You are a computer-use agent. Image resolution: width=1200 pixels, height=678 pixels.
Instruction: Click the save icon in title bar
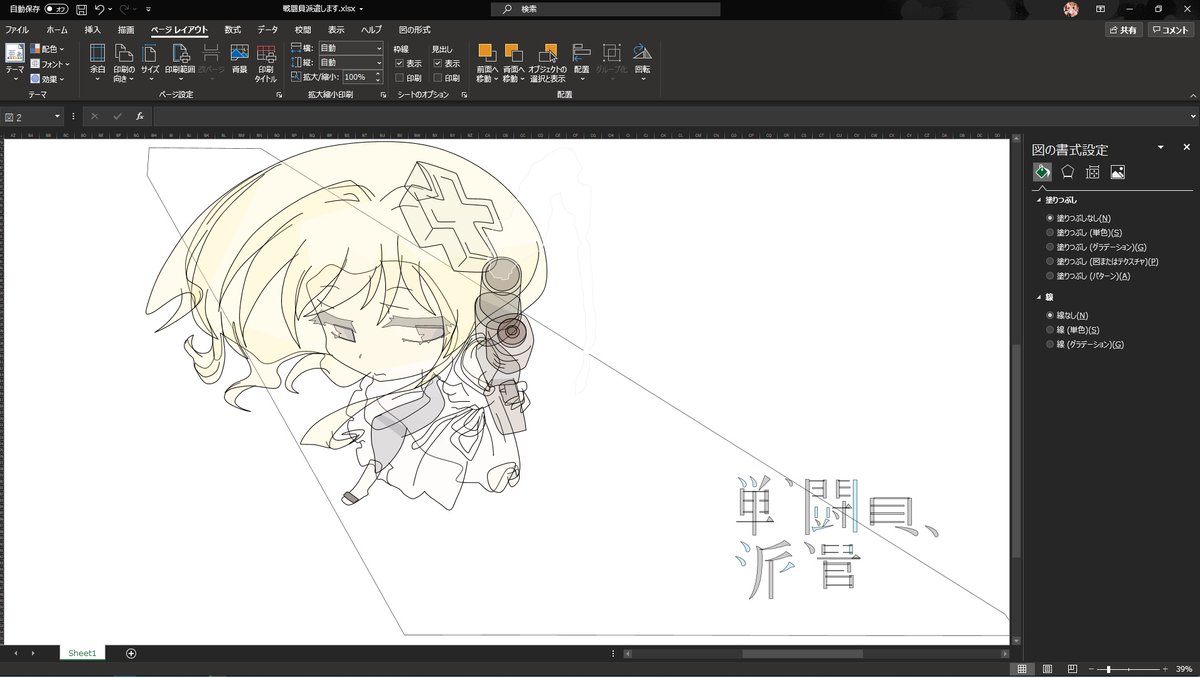coord(81,8)
